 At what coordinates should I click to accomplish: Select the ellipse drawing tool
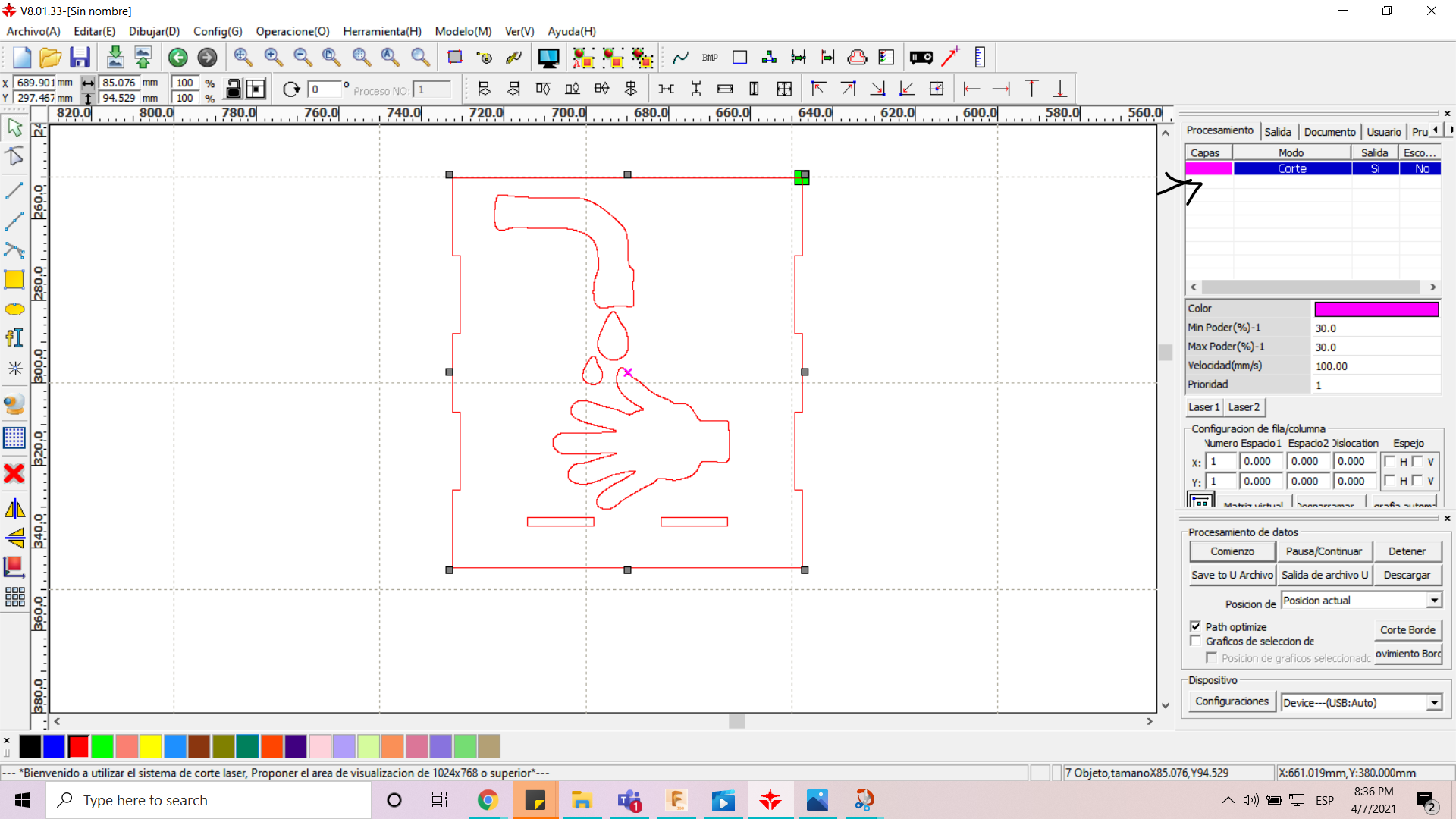(14, 309)
